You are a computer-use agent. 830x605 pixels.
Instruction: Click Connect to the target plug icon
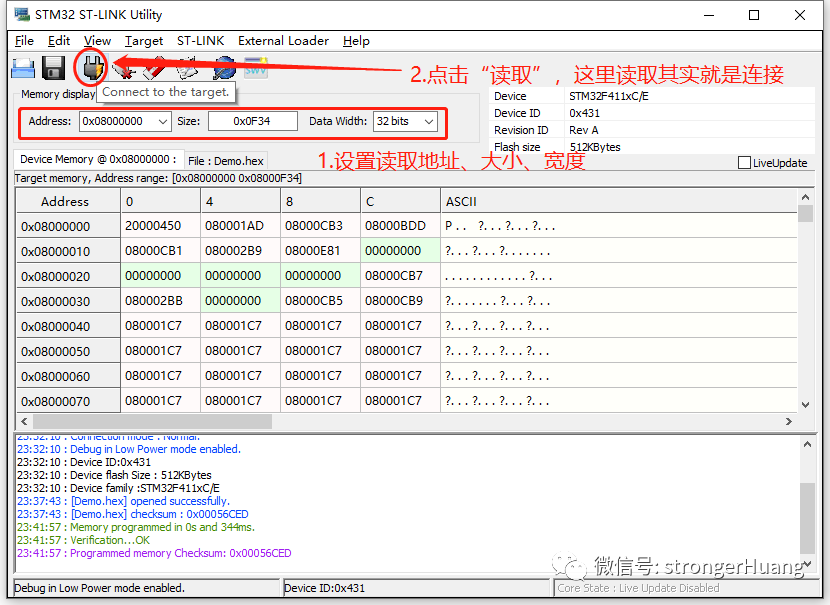[x=91, y=67]
